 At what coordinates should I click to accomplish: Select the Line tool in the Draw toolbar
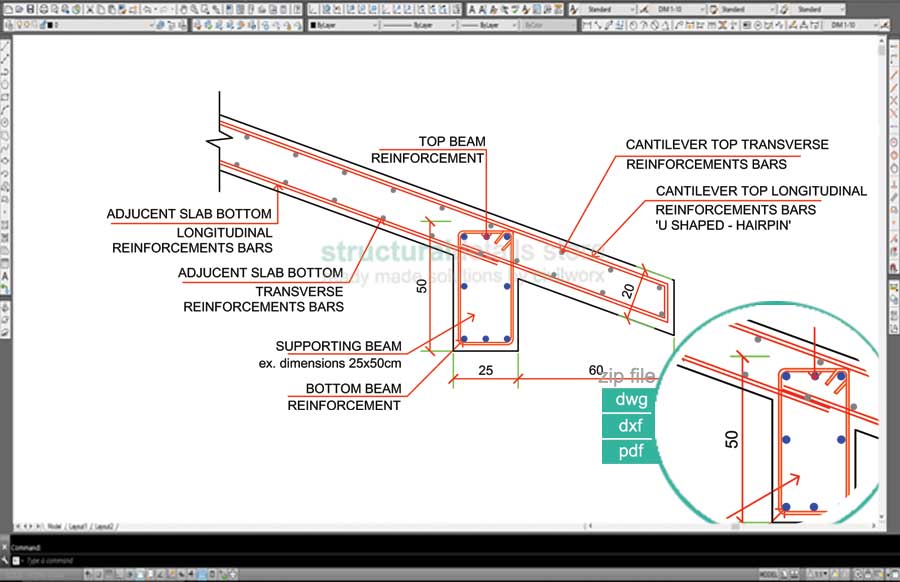point(6,45)
